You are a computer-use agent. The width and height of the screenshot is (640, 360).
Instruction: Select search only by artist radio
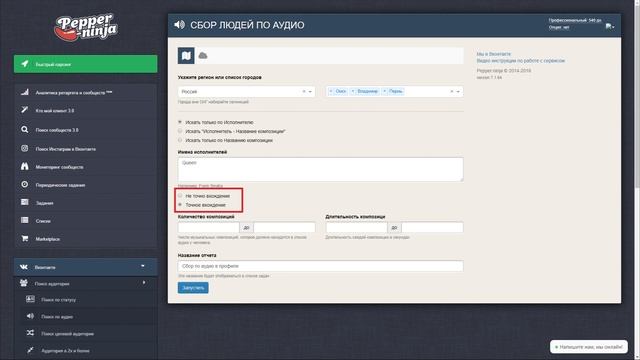click(x=180, y=122)
